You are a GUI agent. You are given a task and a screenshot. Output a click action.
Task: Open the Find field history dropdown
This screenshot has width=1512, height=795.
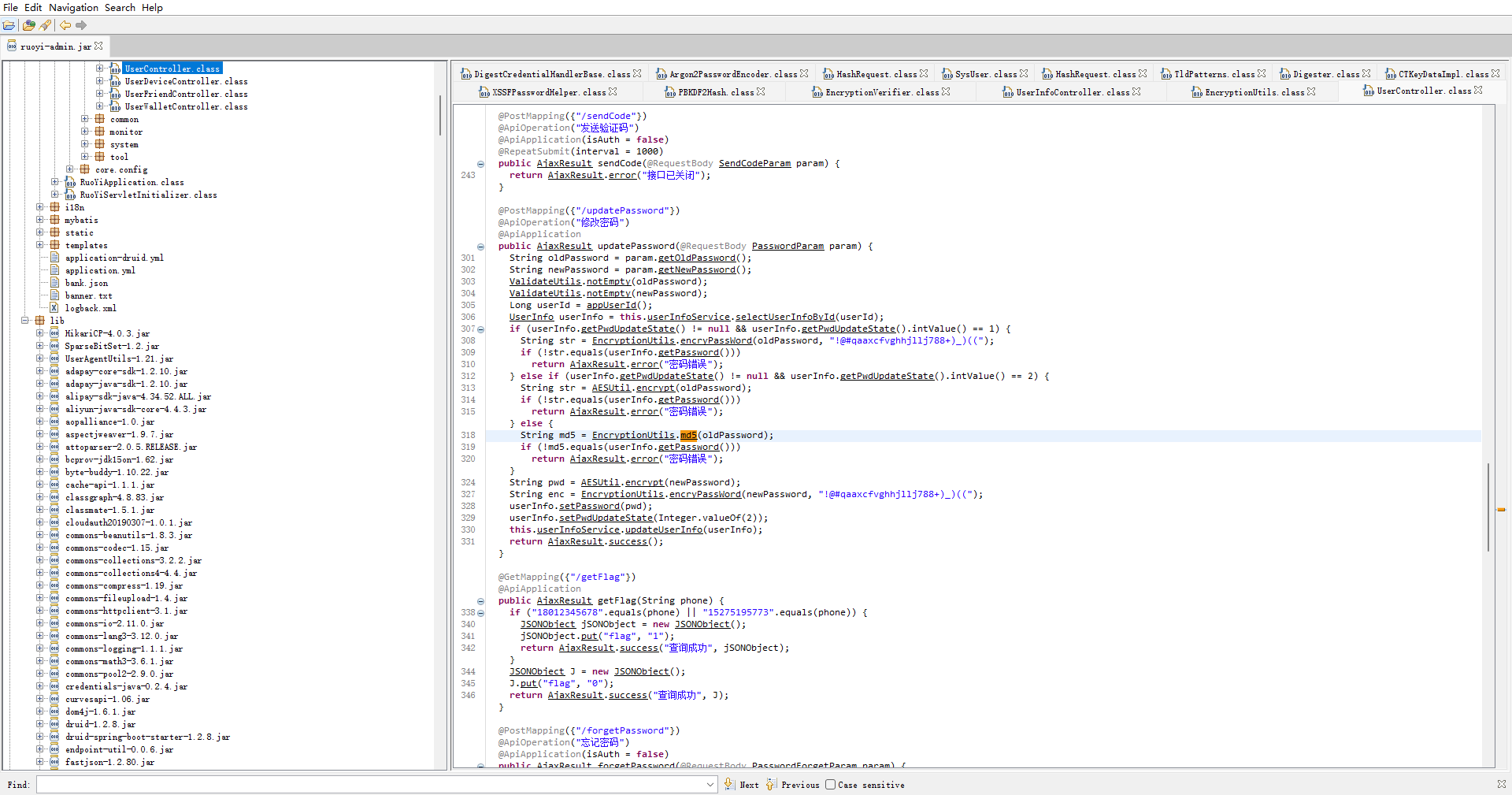click(710, 784)
